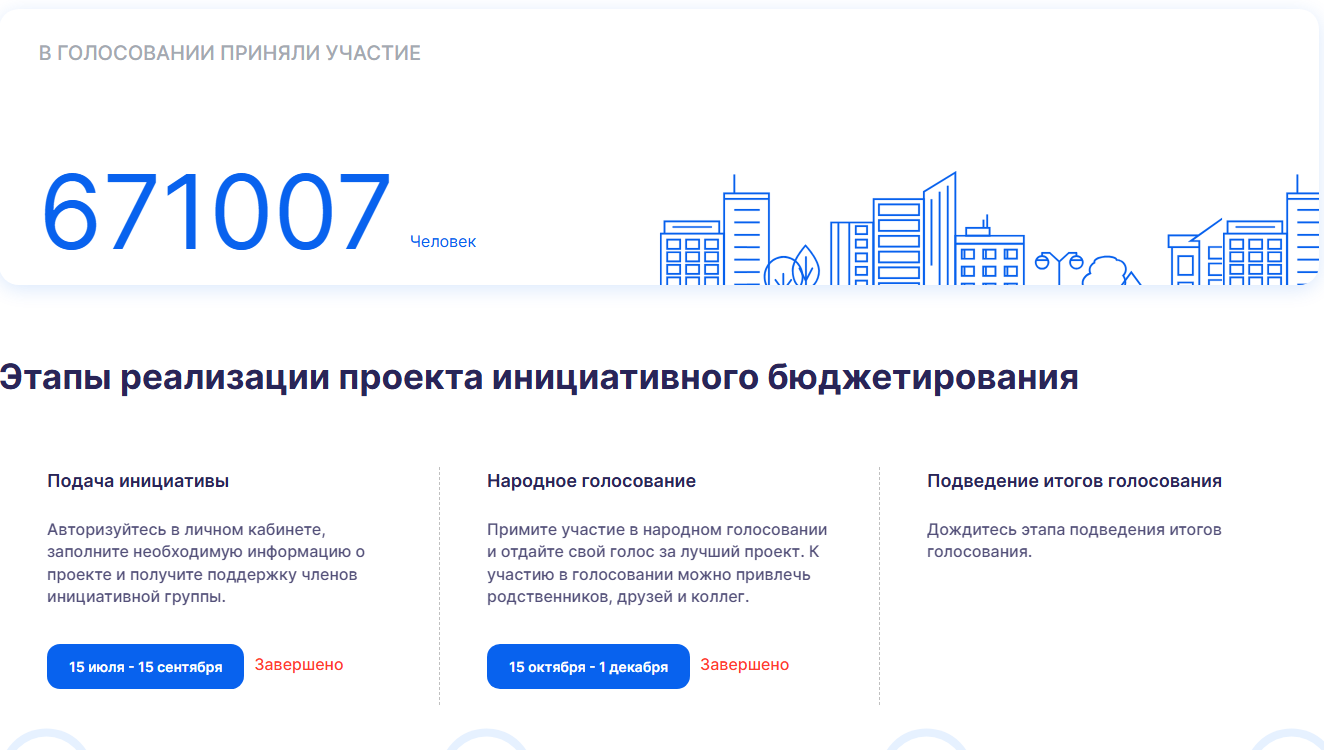Screen dimensions: 1324x750
Task: Click the "Человек" label next to counter
Action: point(443,242)
